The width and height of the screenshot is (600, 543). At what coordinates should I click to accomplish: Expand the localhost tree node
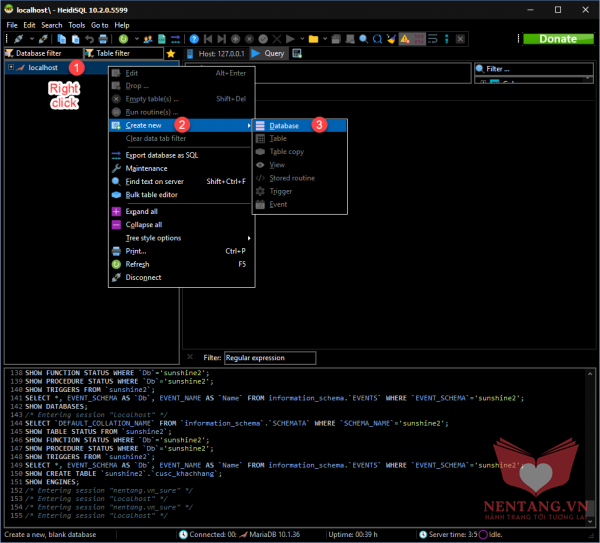[10, 67]
